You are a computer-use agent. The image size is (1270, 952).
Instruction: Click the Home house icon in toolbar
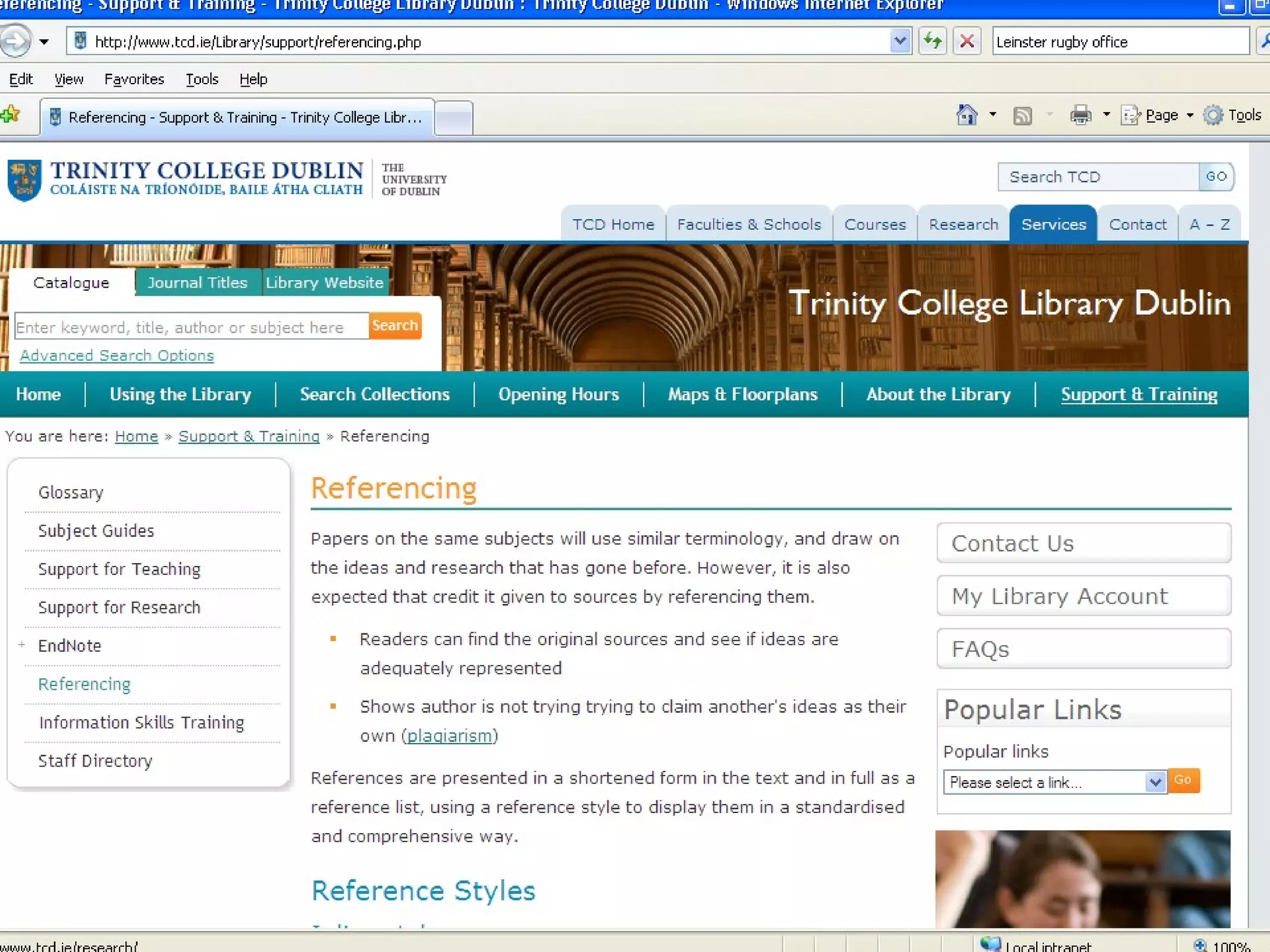point(966,115)
